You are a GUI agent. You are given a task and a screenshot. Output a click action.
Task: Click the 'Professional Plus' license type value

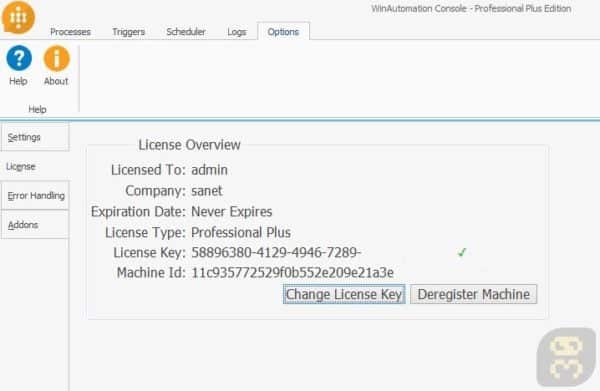coord(241,232)
